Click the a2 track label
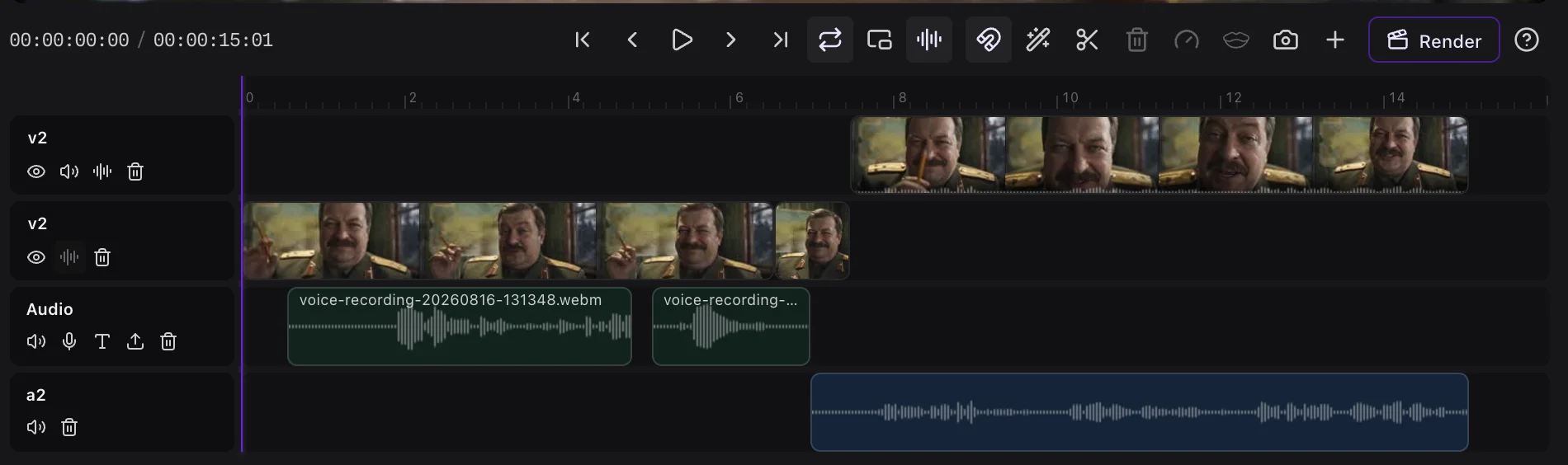This screenshot has width=1568, height=465. point(36,395)
